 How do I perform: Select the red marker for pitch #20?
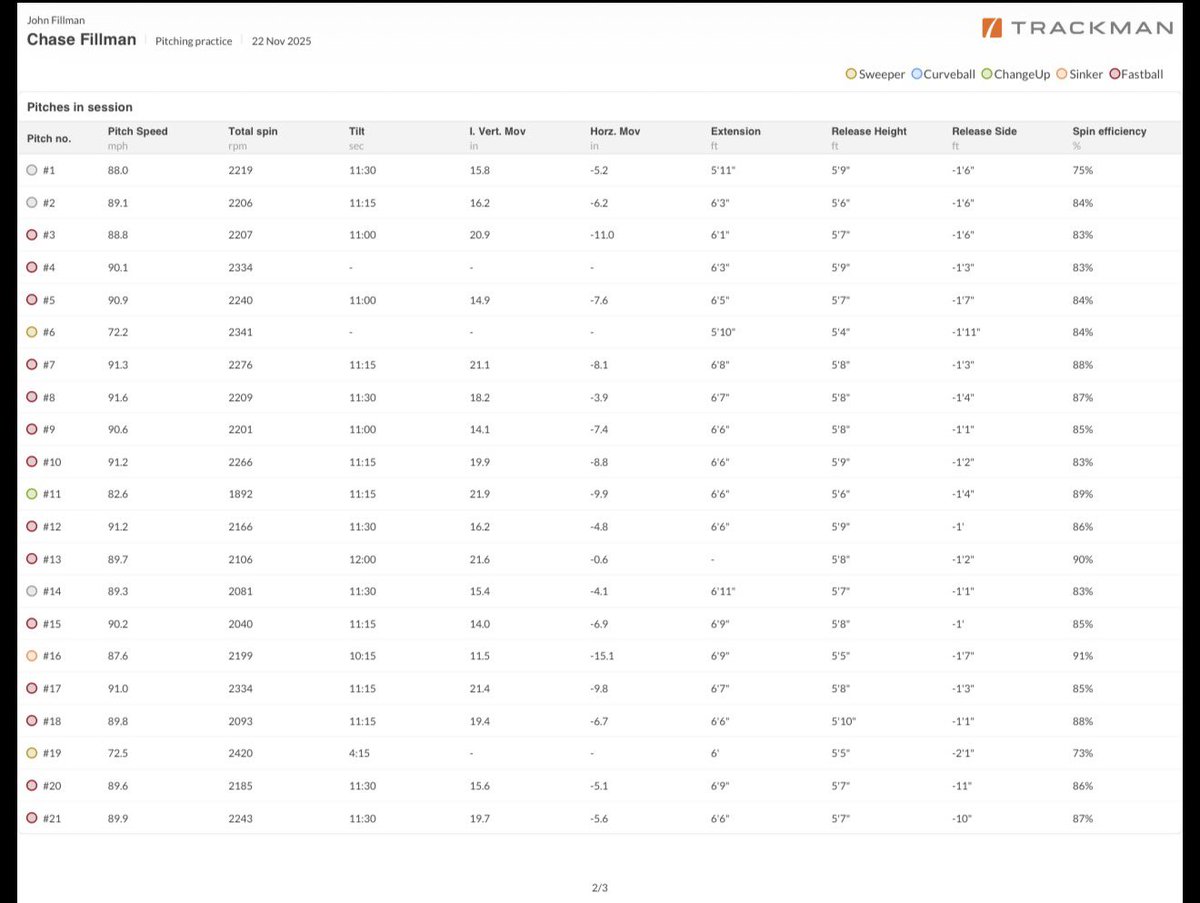tap(32, 786)
